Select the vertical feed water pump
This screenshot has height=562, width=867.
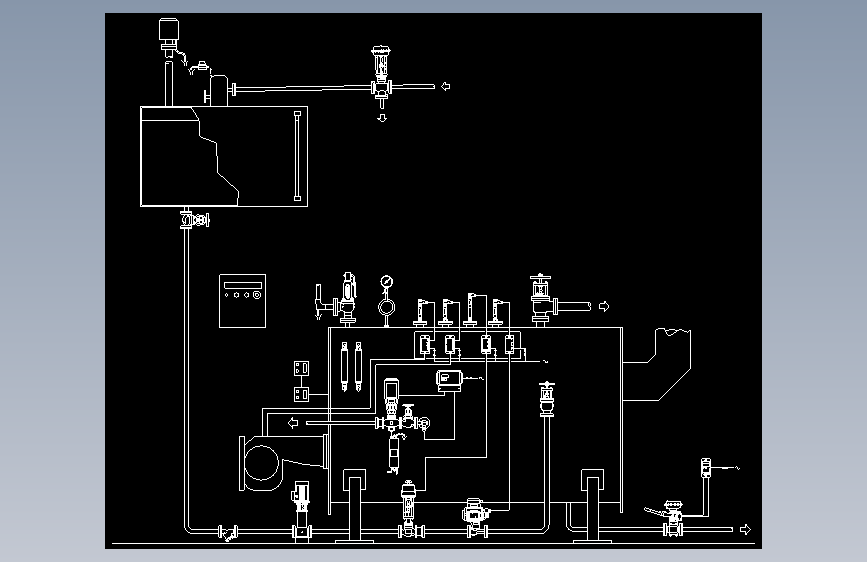click(x=301, y=511)
